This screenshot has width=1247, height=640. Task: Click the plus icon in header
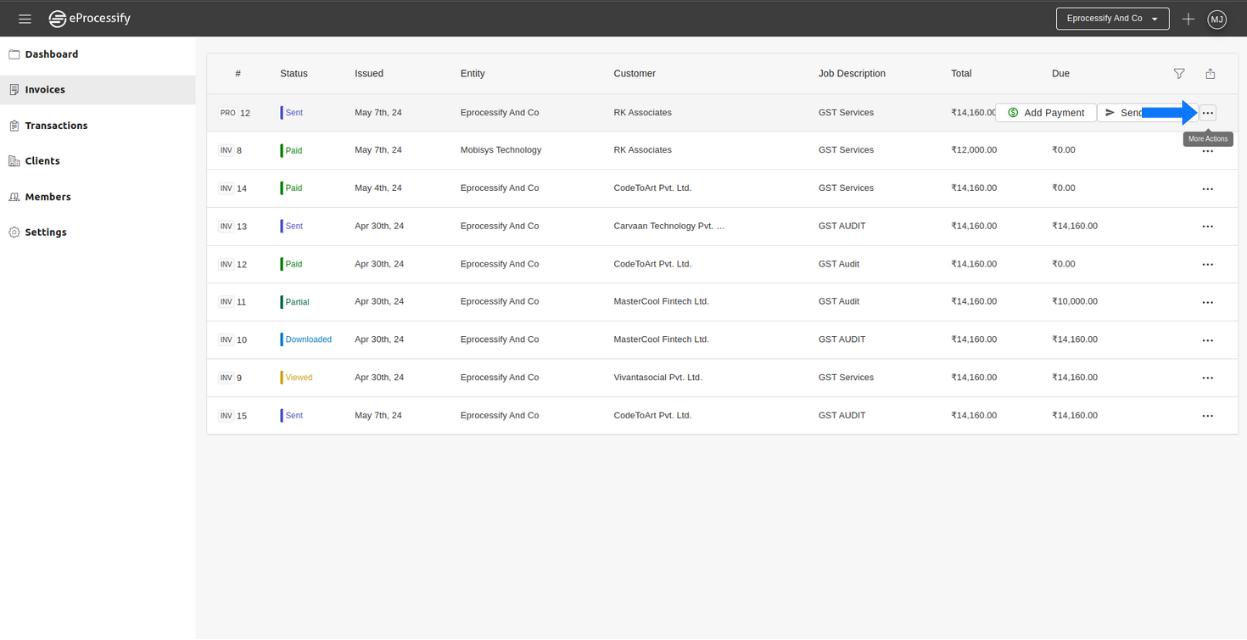click(x=1188, y=19)
